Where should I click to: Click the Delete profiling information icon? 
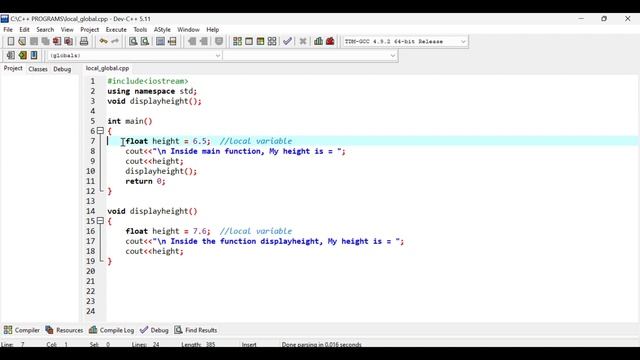[330, 41]
